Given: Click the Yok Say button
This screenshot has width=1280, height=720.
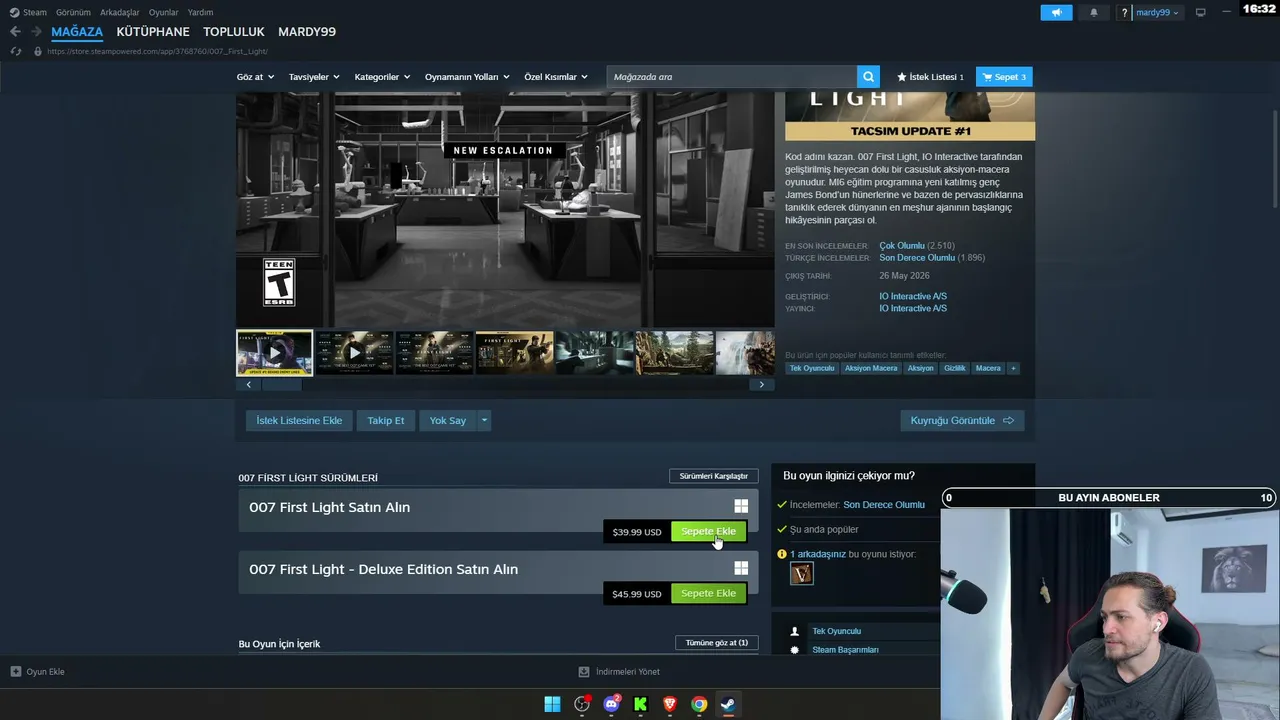Looking at the screenshot, I should 447,420.
